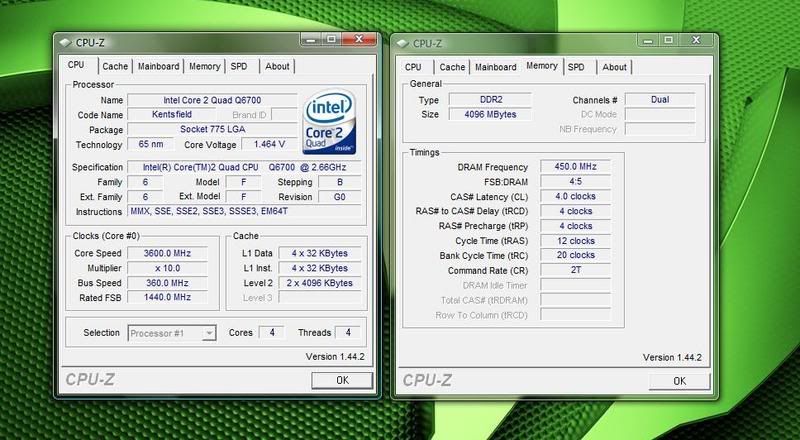Click Bank Cycle Time value 20 clocks
800x440 pixels.
[x=575, y=255]
